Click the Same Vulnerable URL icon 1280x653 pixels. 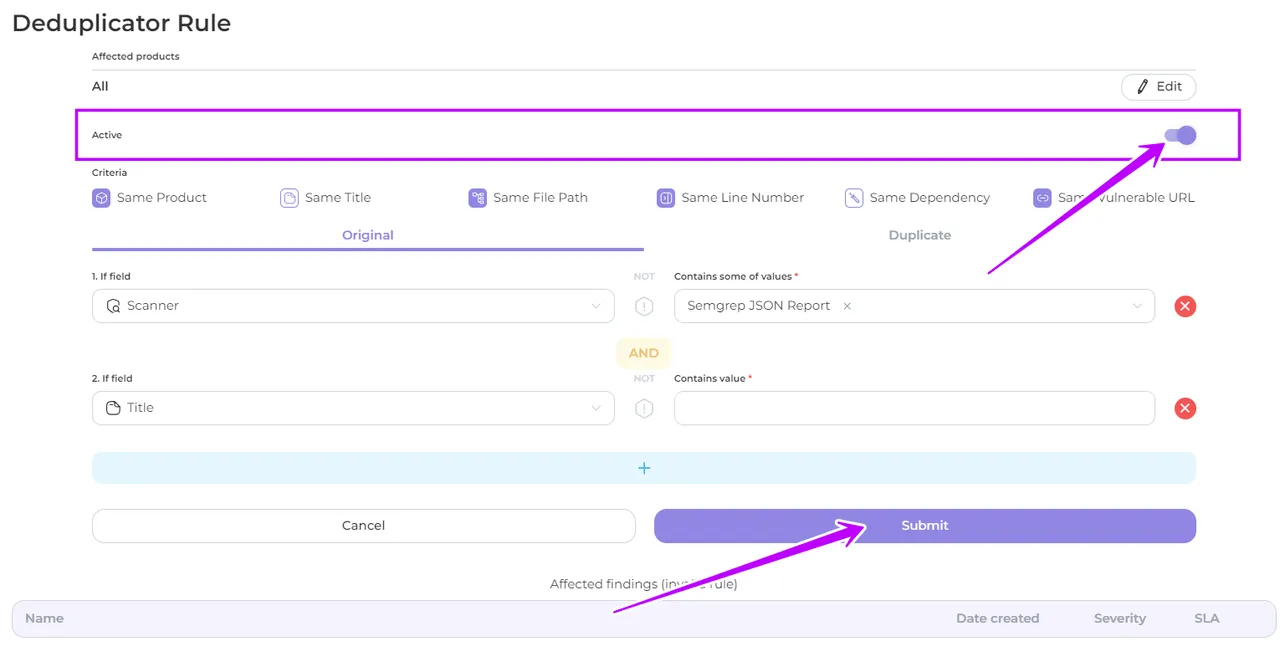pyautogui.click(x=1042, y=198)
